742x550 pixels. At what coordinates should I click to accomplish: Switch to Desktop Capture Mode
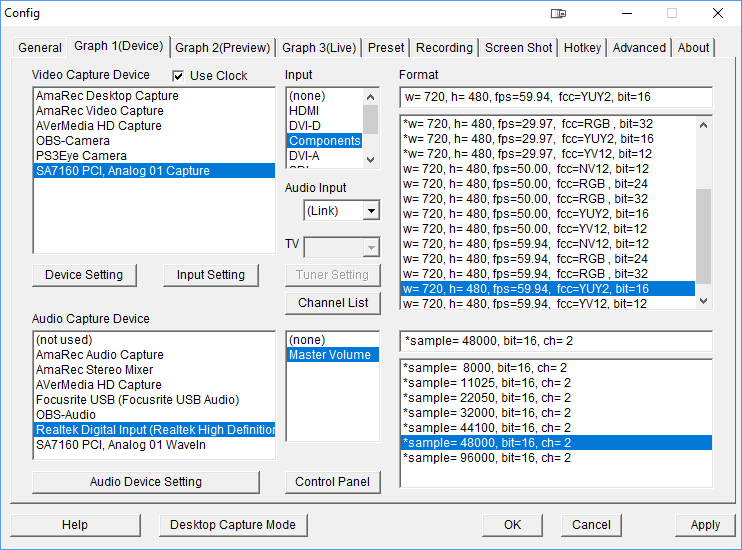233,525
